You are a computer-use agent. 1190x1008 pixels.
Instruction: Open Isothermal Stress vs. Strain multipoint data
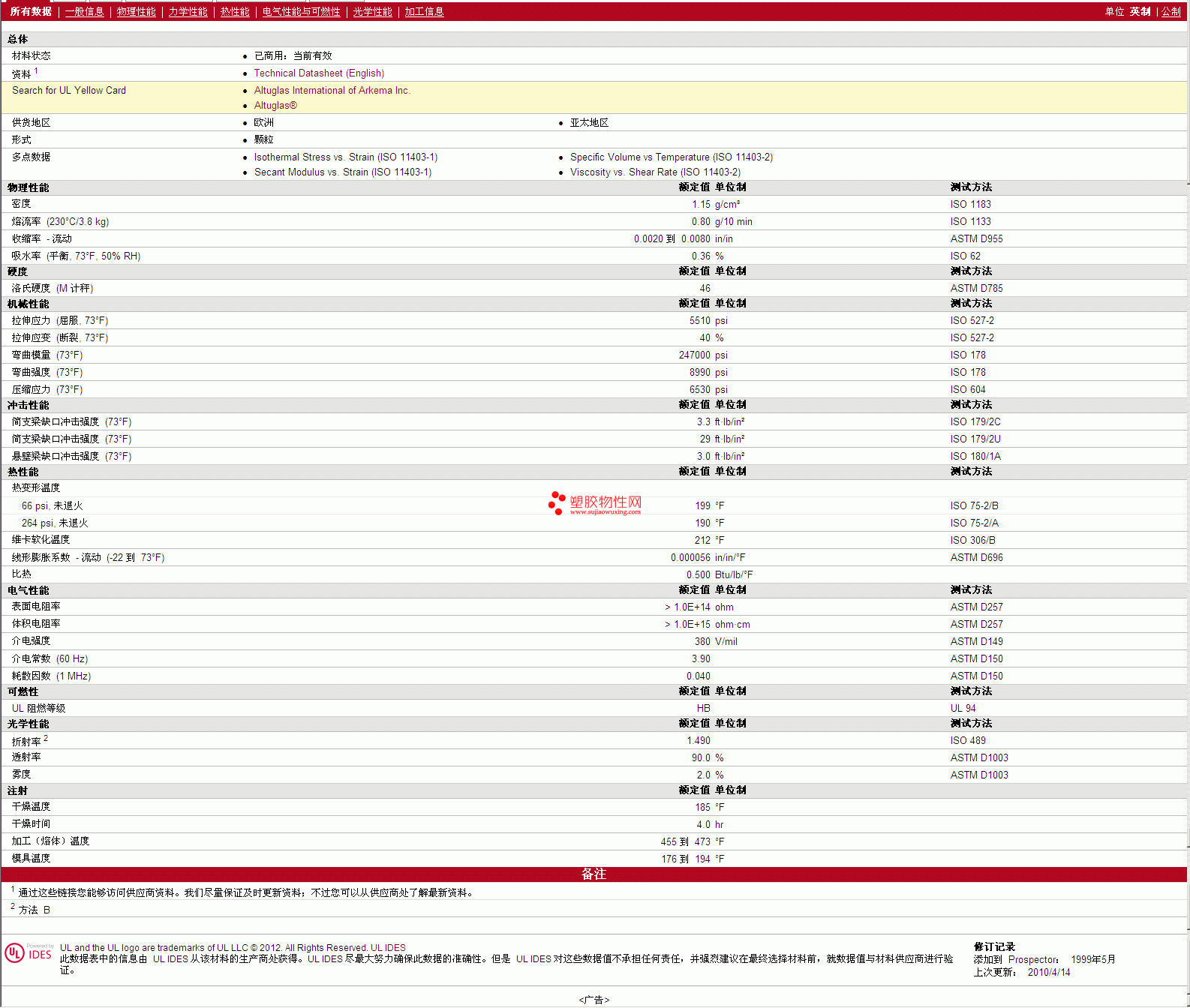coord(345,157)
